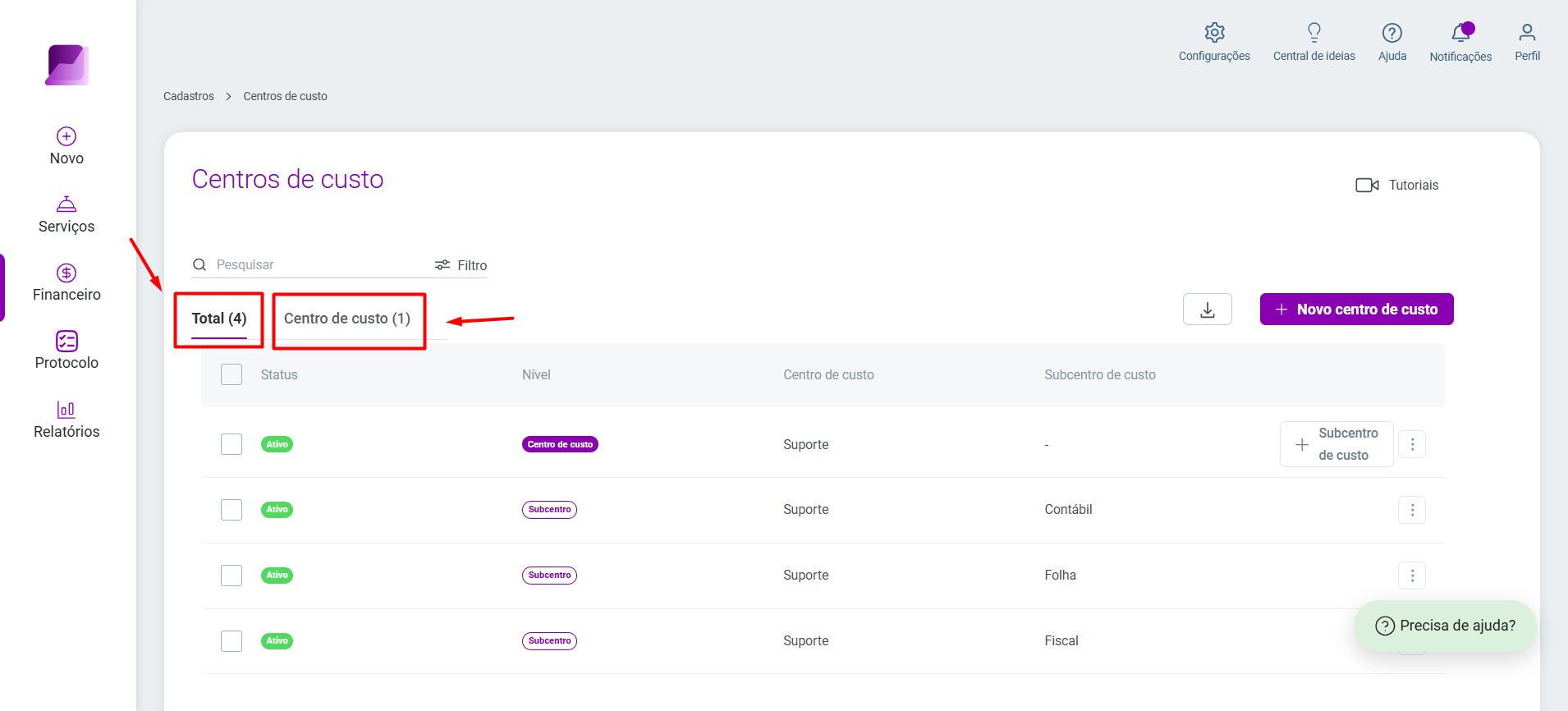This screenshot has width=1568, height=711.
Task: Open Relatórios in the sidebar
Action: pos(66,420)
